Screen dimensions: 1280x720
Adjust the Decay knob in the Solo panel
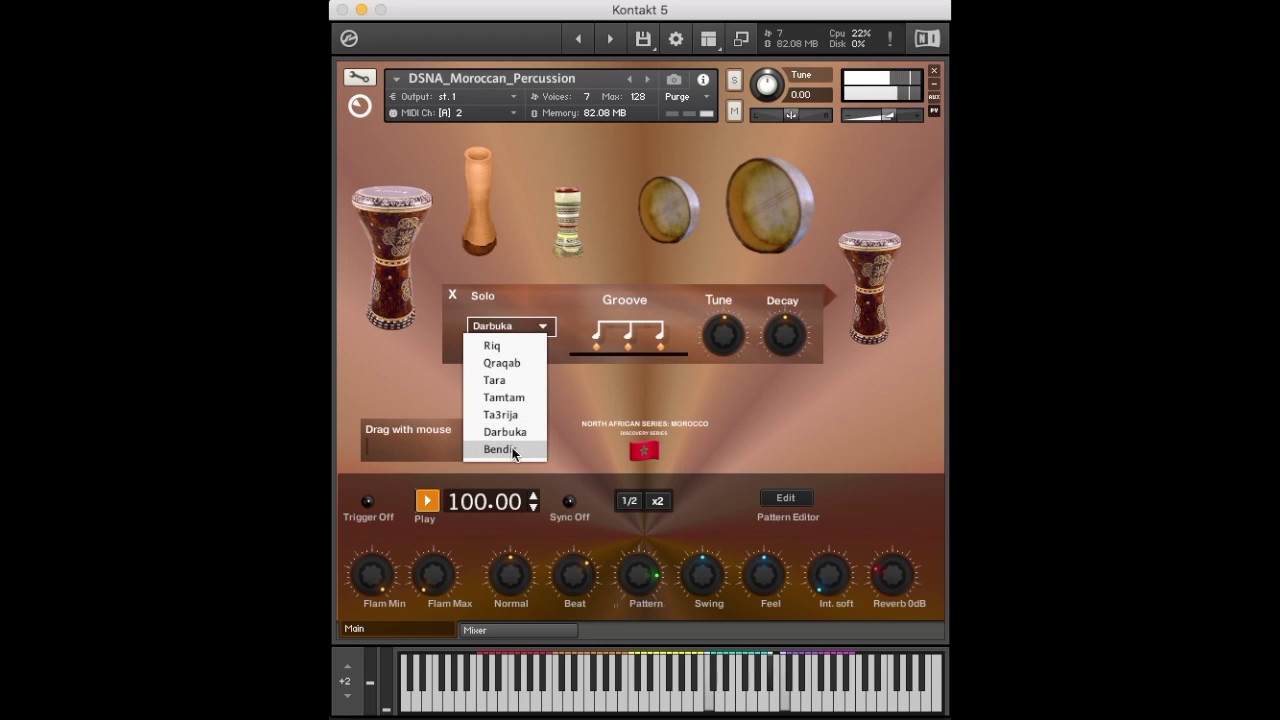tap(784, 336)
